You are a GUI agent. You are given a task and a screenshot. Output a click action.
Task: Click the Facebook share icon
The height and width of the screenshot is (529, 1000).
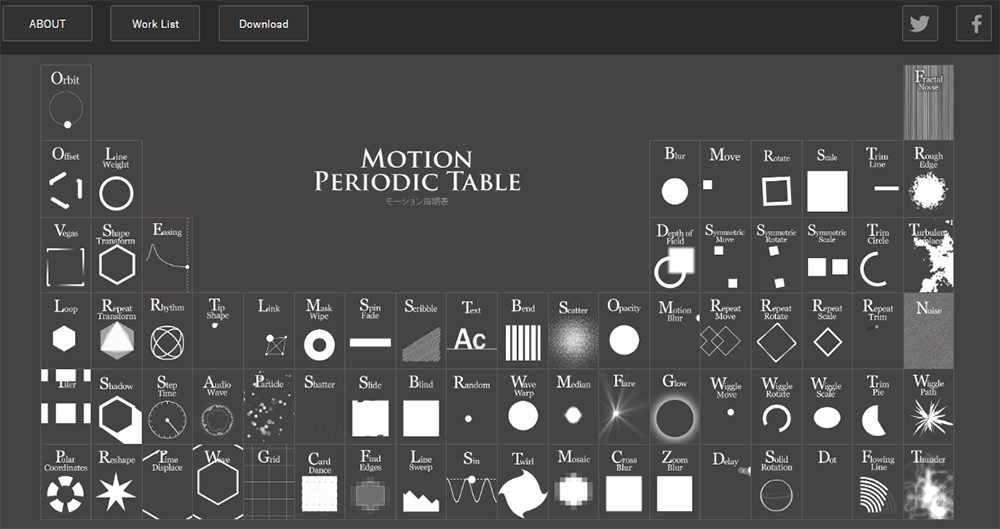click(975, 24)
